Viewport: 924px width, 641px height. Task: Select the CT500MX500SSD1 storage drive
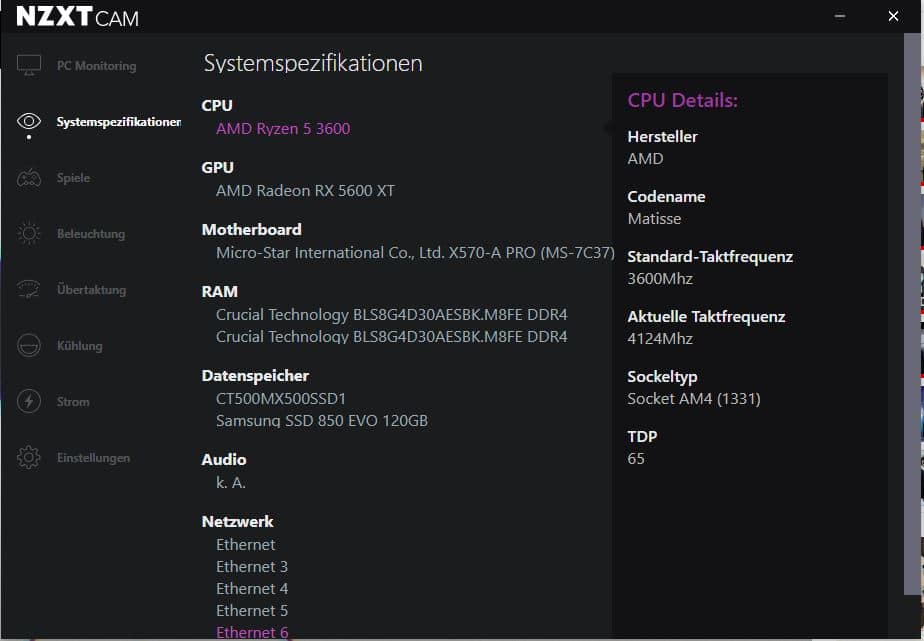point(281,399)
